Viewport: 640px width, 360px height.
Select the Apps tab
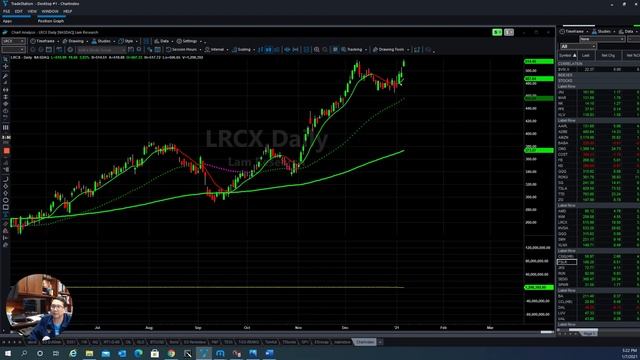(7, 21)
